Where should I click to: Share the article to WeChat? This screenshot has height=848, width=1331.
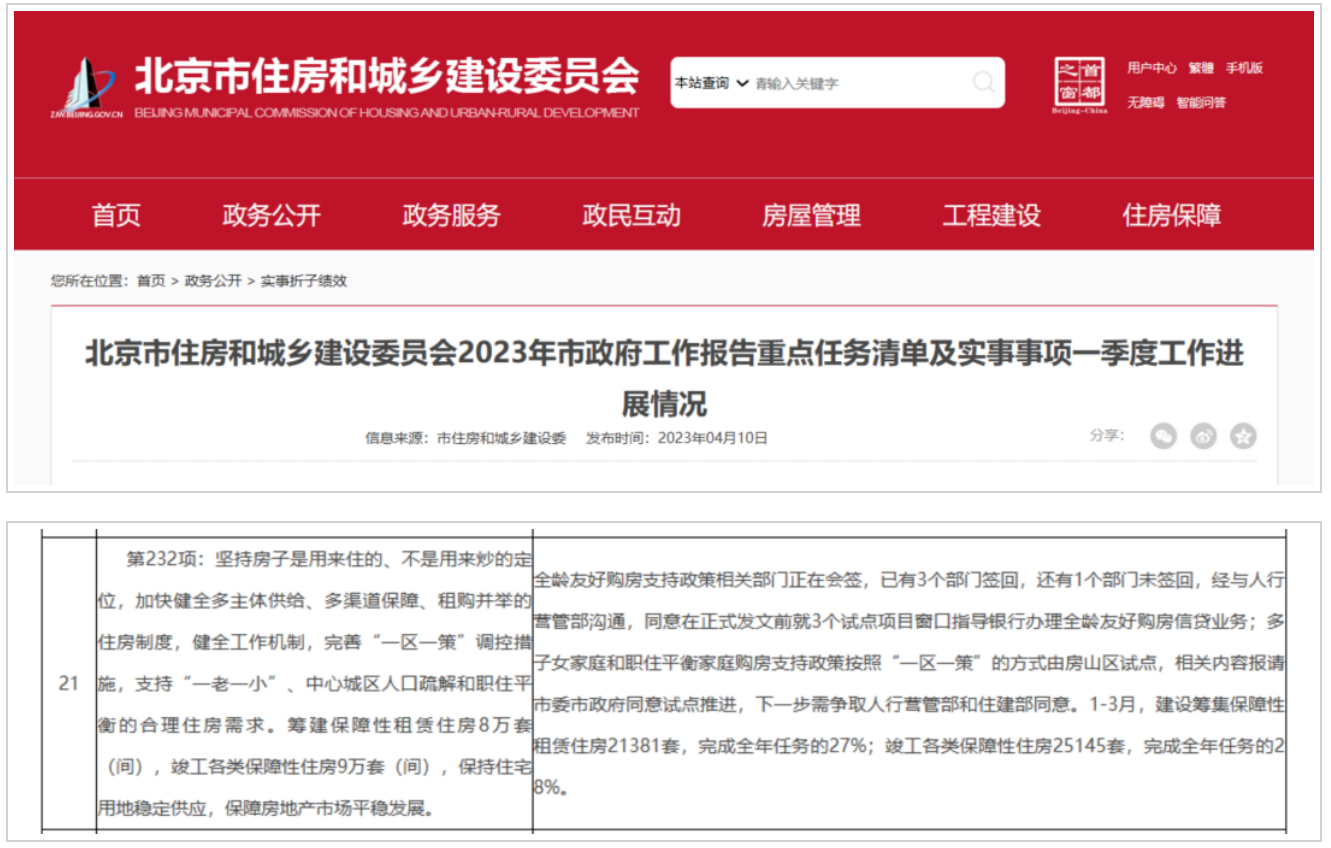pos(1163,436)
